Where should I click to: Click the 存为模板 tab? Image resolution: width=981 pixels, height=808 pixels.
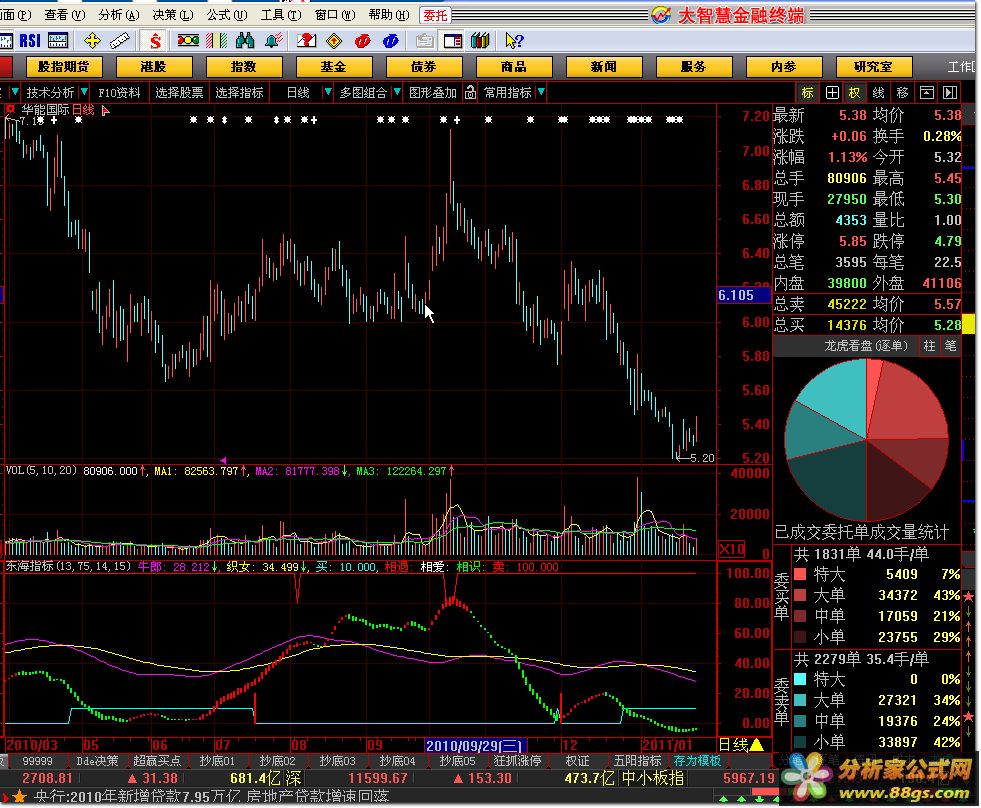click(697, 761)
